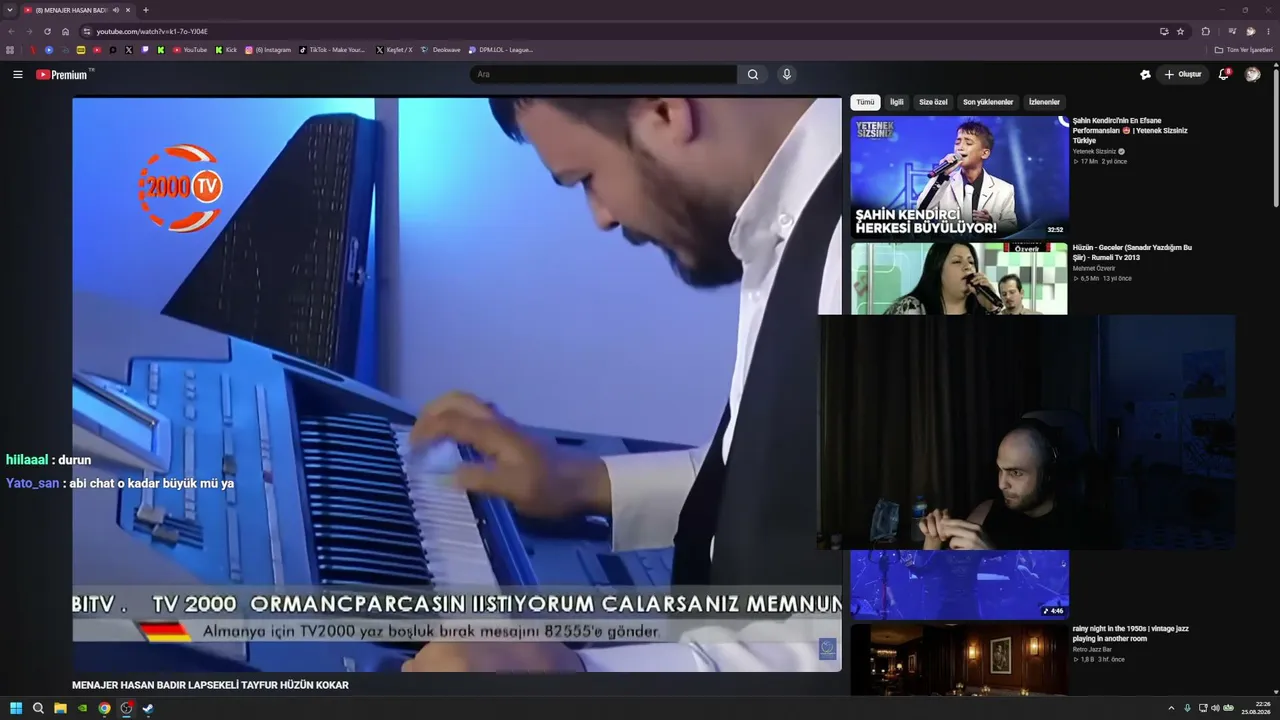Viewport: 1280px width, 720px height.
Task: Reload the current page
Action: [x=47, y=31]
